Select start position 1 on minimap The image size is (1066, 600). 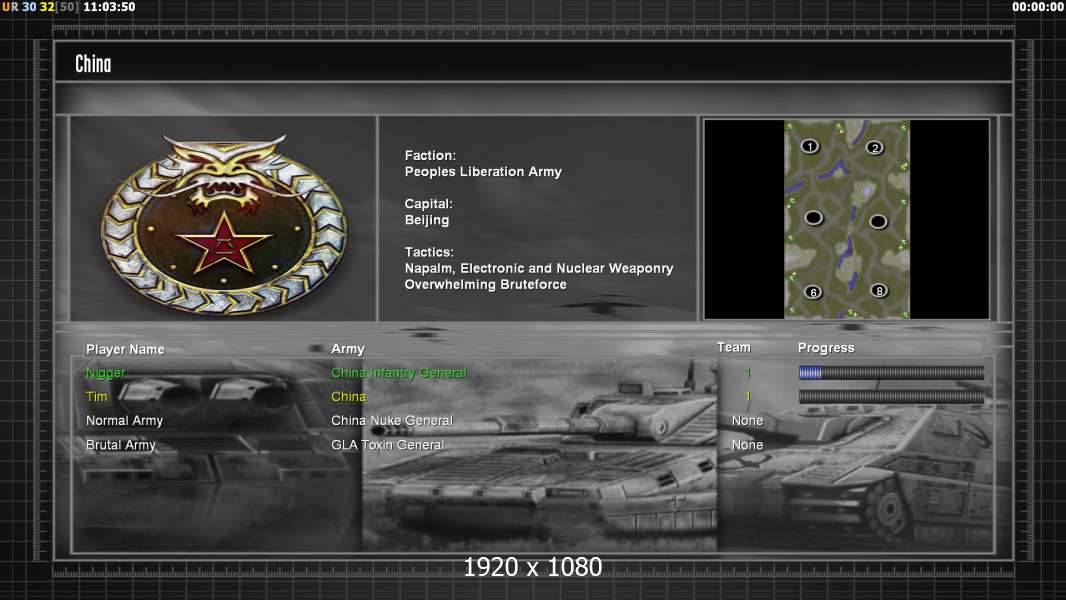[x=810, y=147]
